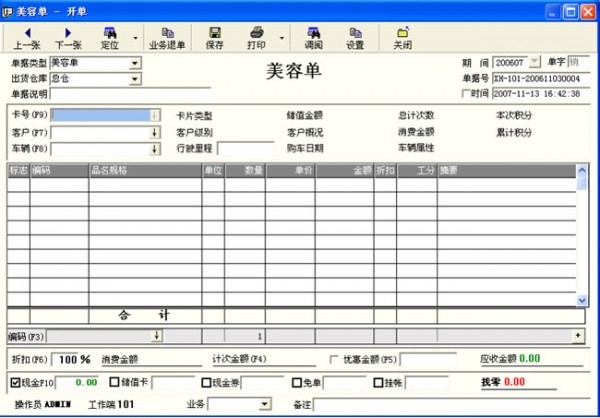Enable the 挂帐 checkbox

(x=378, y=382)
